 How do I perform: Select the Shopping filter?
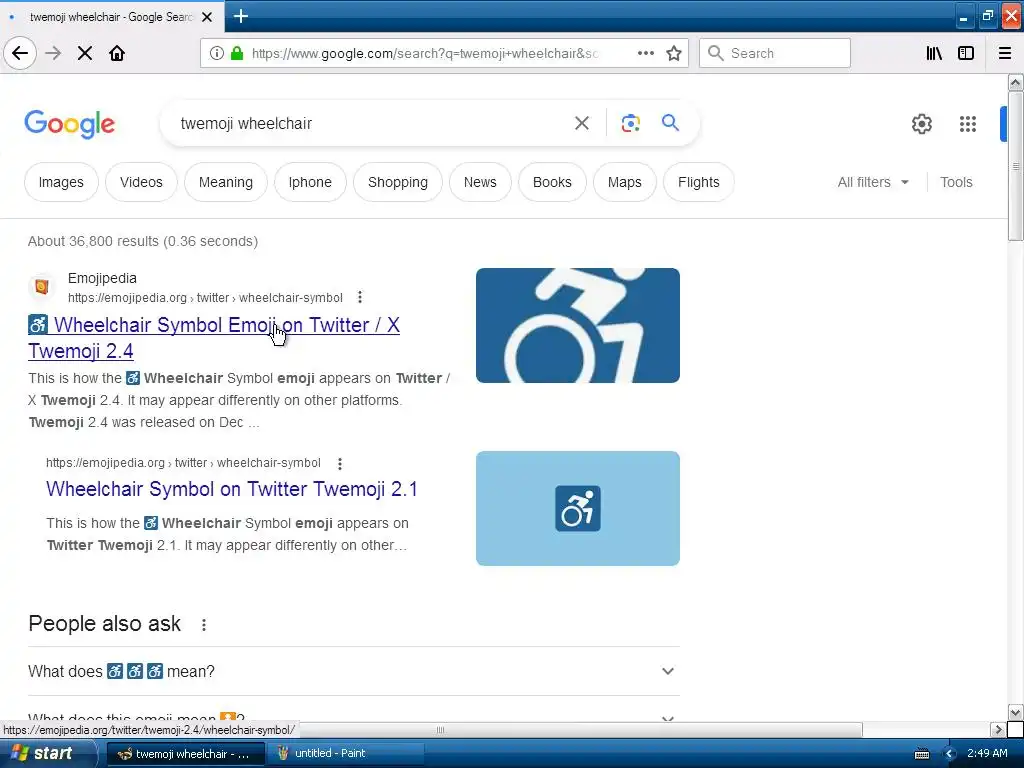click(x=398, y=182)
